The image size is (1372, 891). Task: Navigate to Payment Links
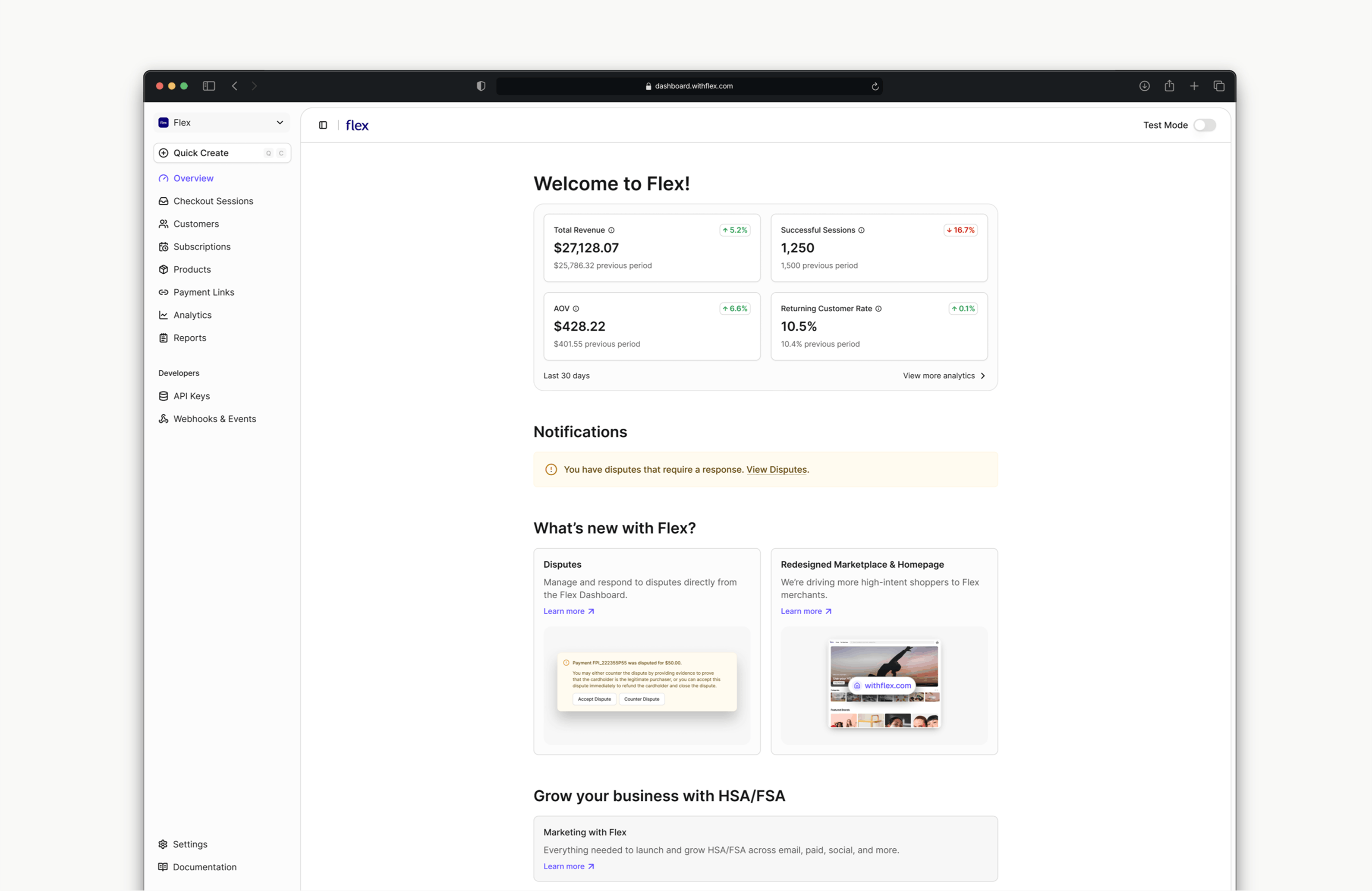(x=204, y=292)
